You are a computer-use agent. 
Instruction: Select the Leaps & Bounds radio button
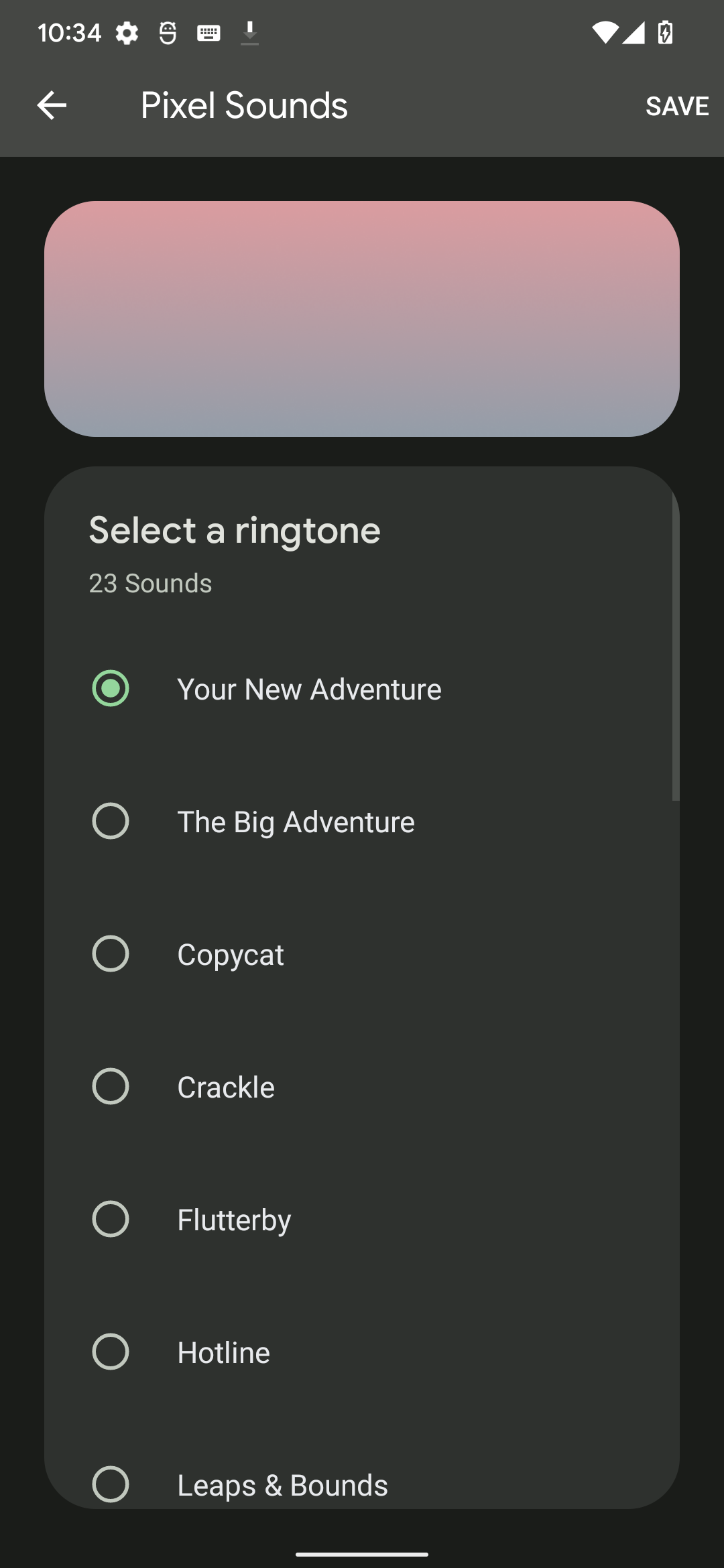coord(111,1484)
